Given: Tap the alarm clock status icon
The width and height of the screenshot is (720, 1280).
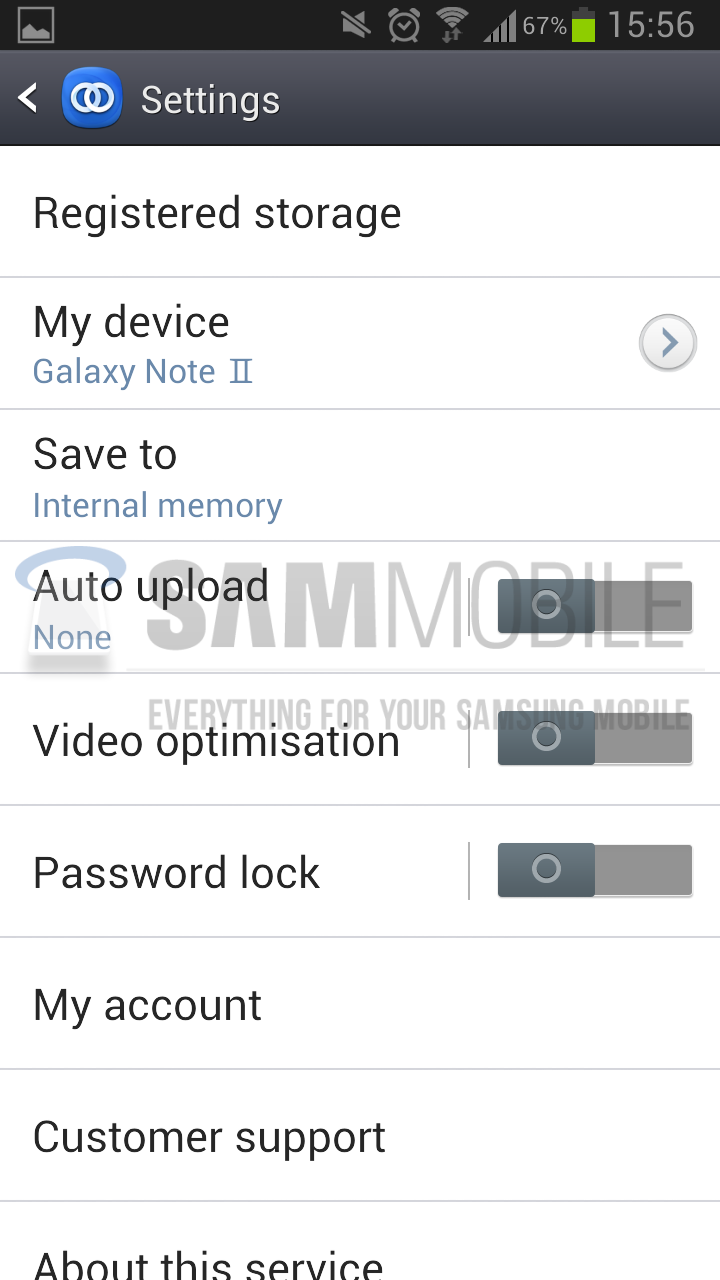Looking at the screenshot, I should click(404, 25).
